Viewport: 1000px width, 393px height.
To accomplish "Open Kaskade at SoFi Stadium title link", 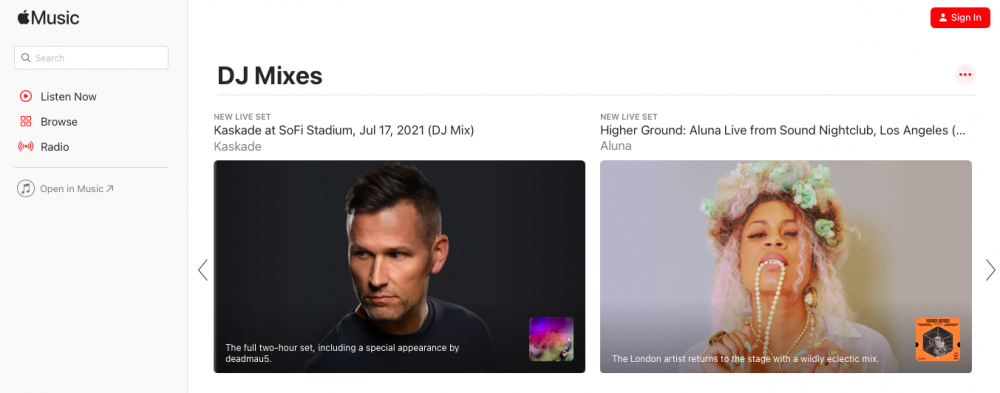I will pos(344,131).
